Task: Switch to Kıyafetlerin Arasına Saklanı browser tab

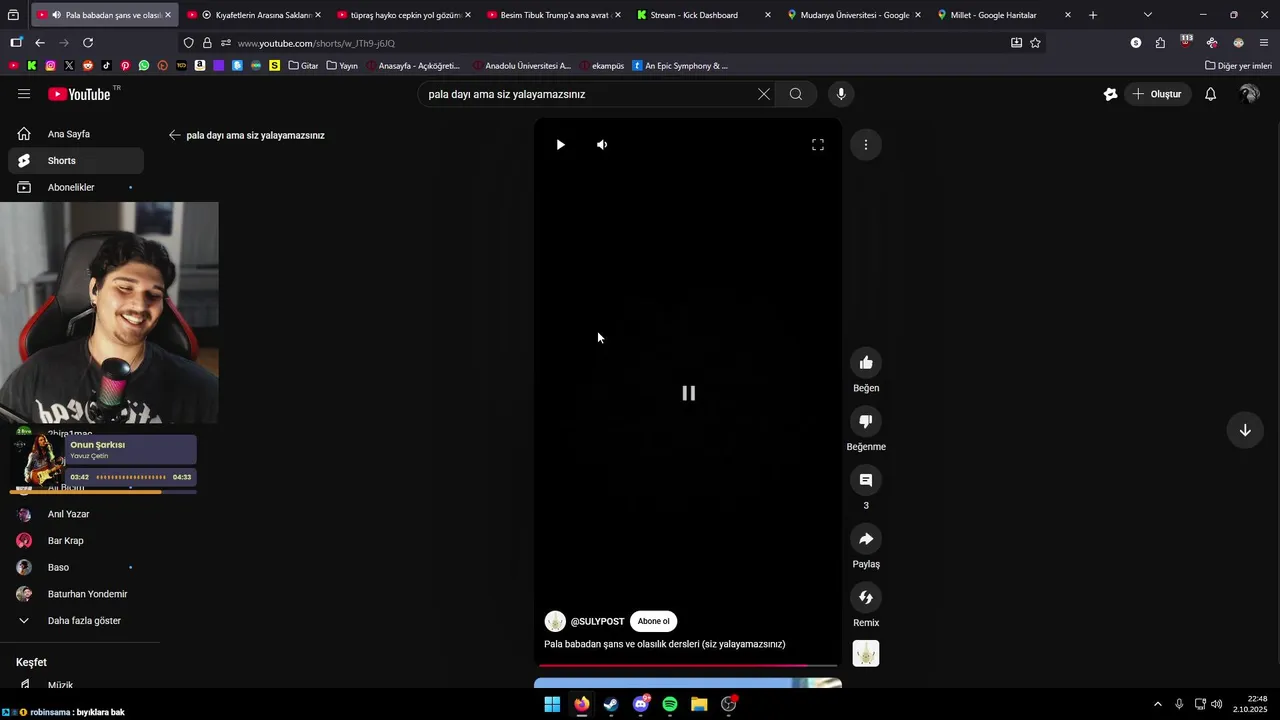Action: (x=255, y=15)
